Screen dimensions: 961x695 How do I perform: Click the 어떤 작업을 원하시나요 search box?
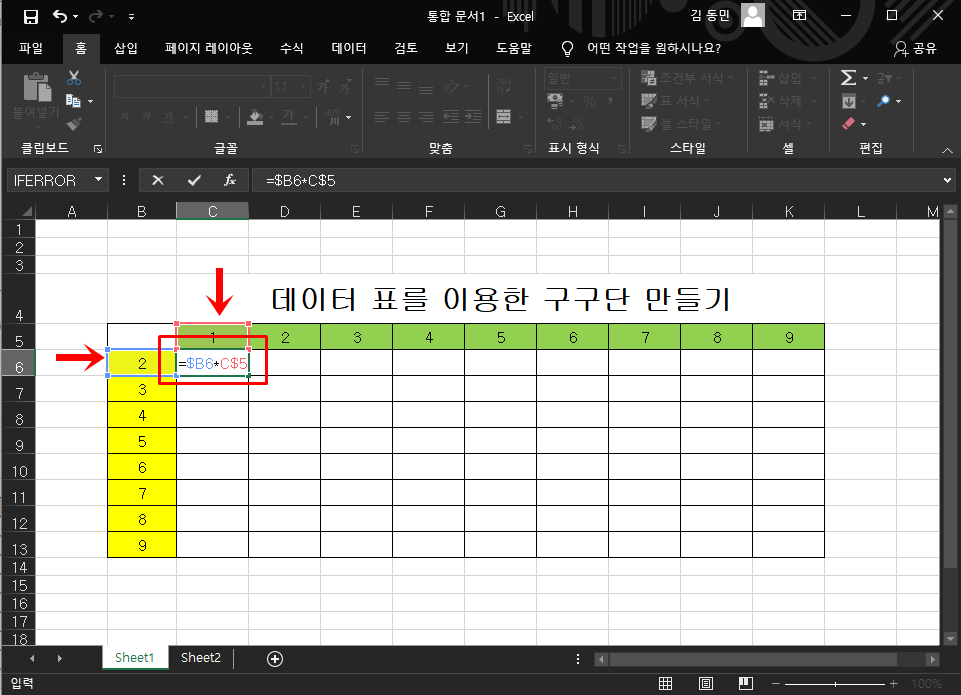(x=653, y=48)
